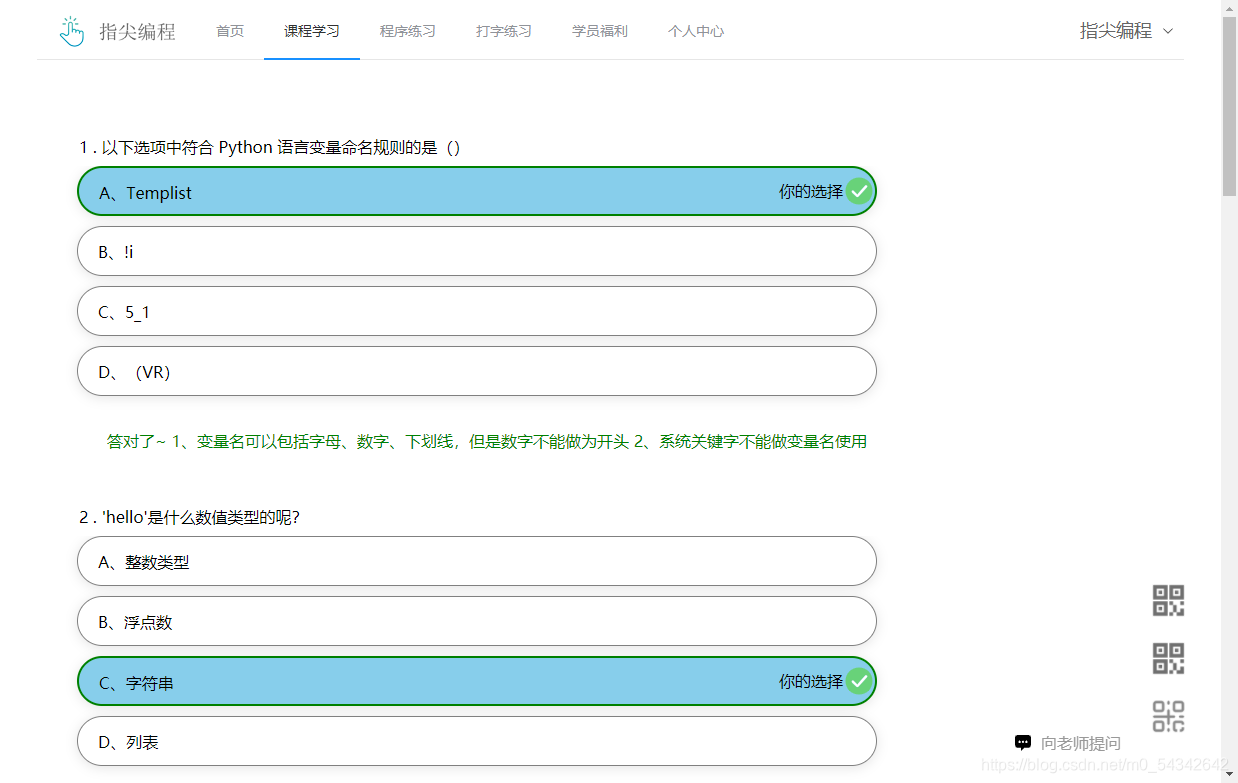The width and height of the screenshot is (1238, 783).
Task: Click the 指尖编程 hand logo icon
Action: pos(72,31)
